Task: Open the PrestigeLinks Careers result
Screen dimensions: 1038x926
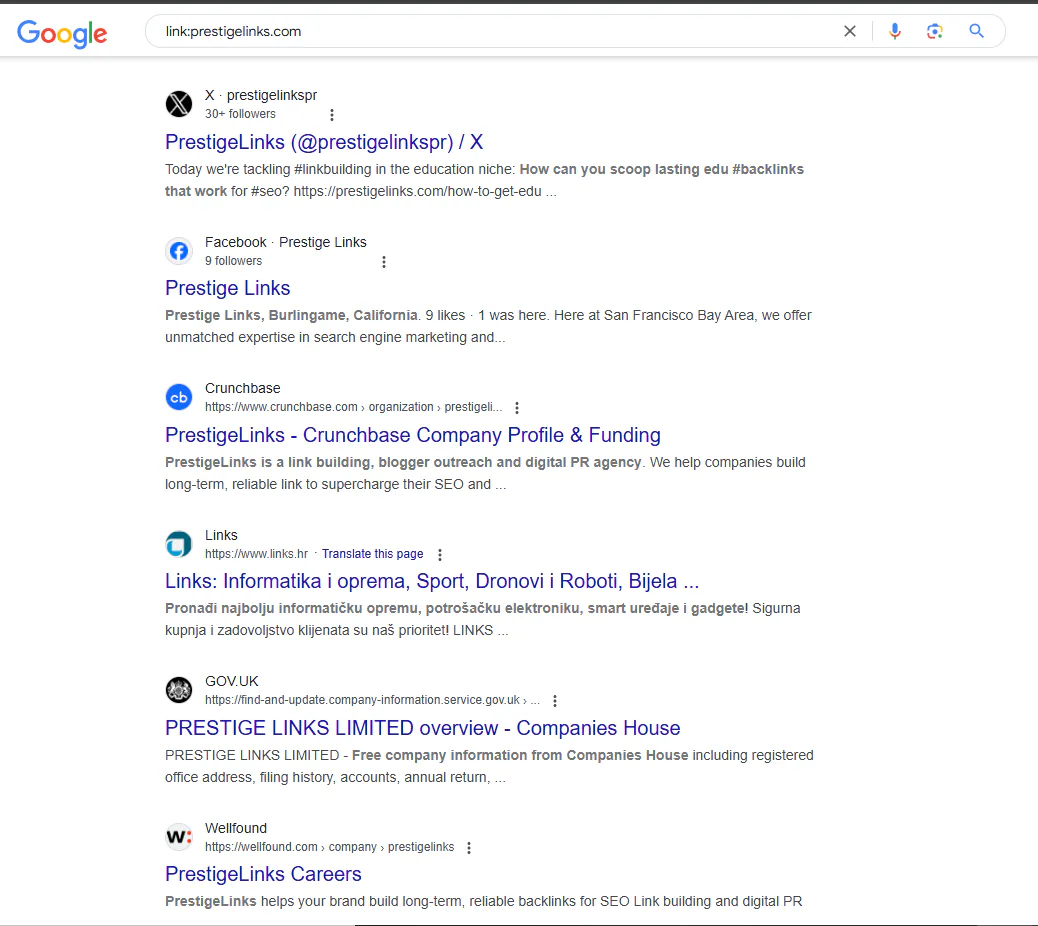Action: (x=263, y=874)
